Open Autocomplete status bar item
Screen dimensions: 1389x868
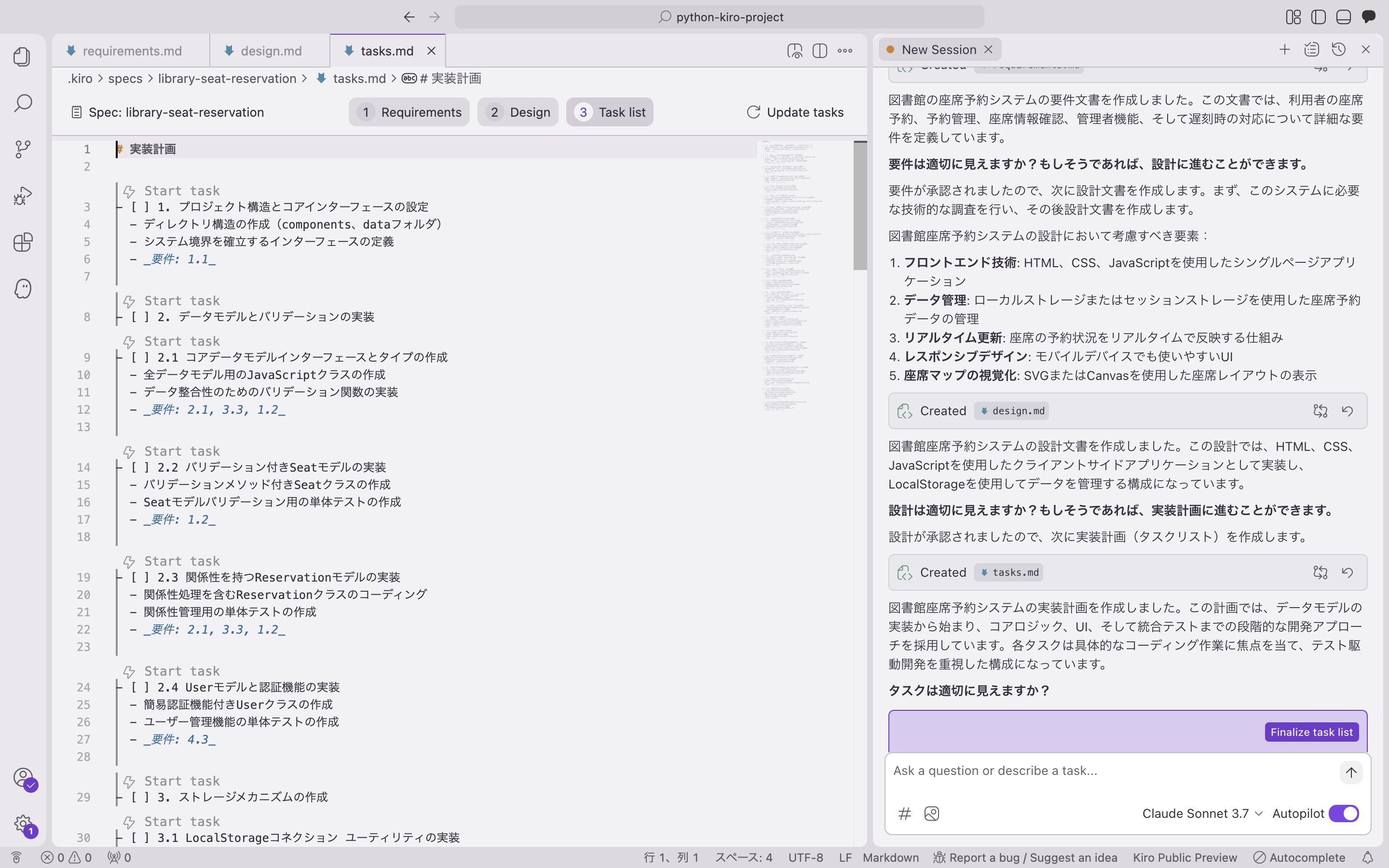pos(1299,858)
